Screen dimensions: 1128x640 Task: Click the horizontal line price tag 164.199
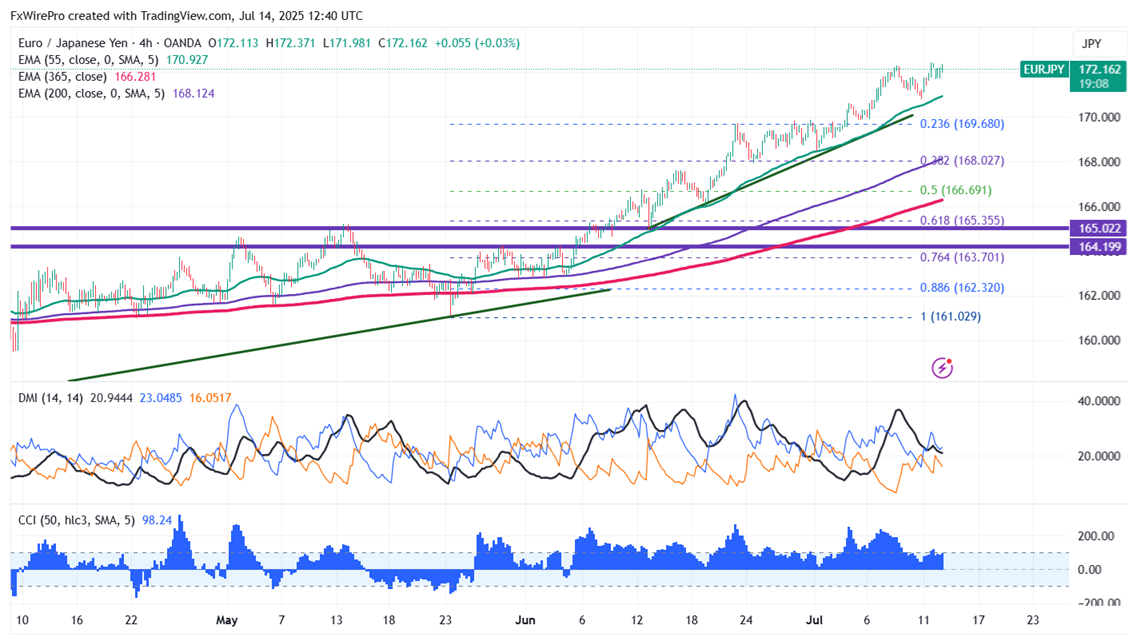coord(1099,247)
